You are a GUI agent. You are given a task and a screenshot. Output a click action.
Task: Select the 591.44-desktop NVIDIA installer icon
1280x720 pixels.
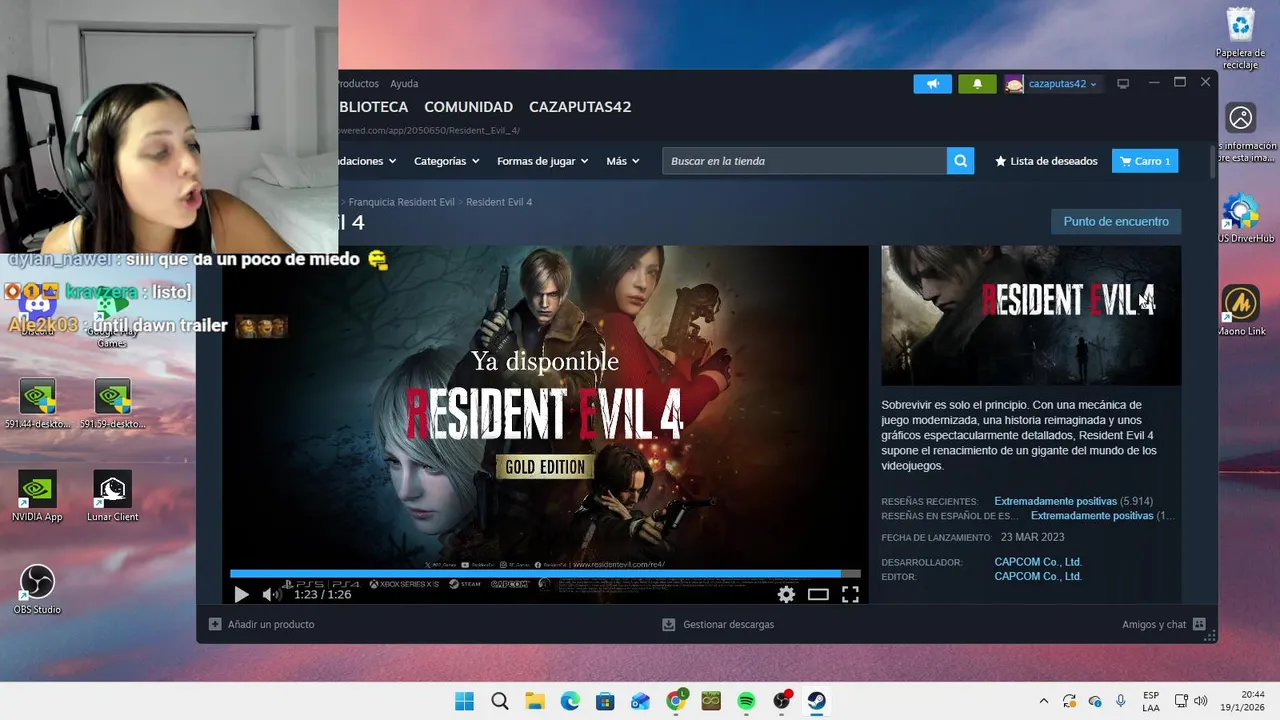point(37,404)
